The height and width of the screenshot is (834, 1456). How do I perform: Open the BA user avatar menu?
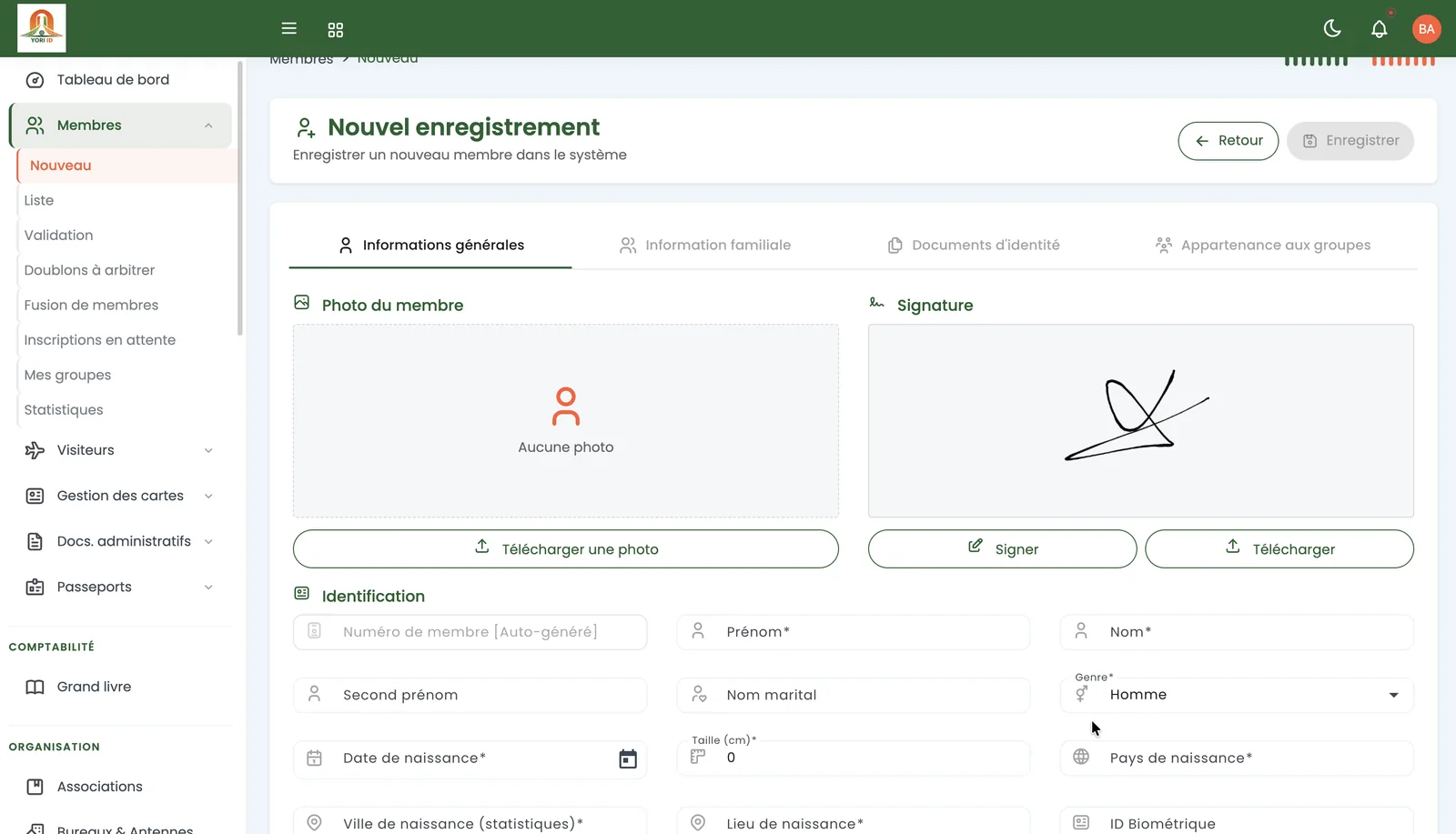tap(1426, 28)
